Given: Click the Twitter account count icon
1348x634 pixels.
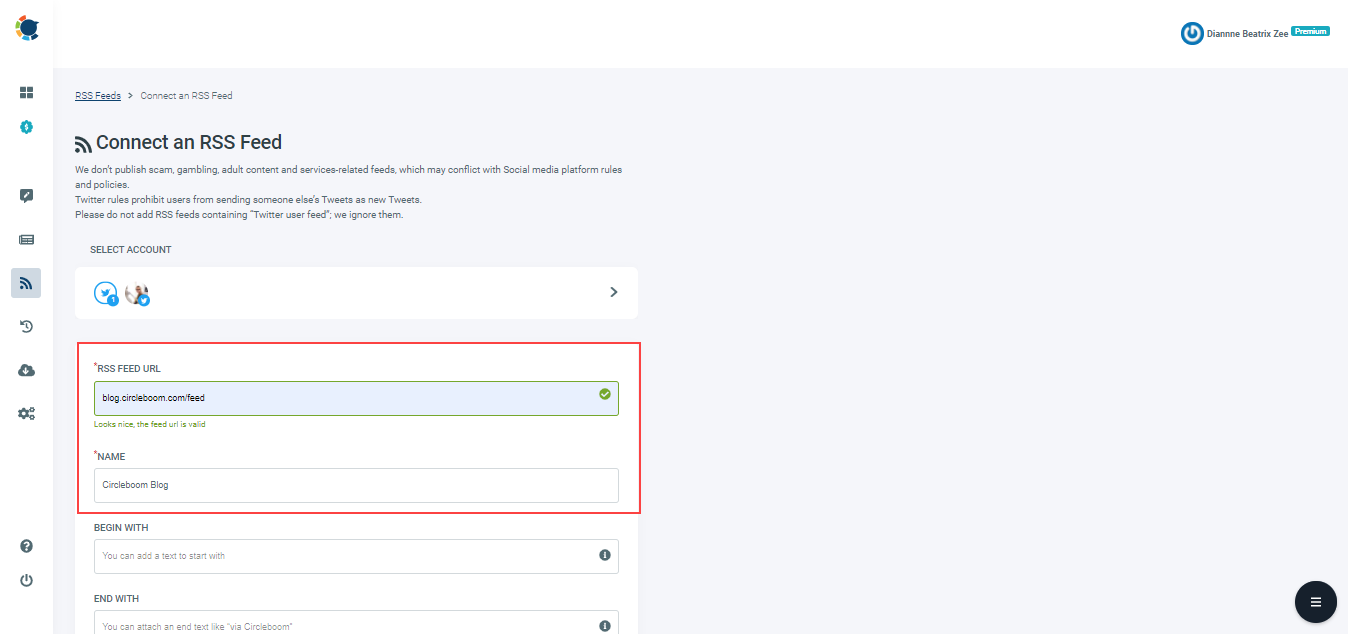Looking at the screenshot, I should 106,293.
